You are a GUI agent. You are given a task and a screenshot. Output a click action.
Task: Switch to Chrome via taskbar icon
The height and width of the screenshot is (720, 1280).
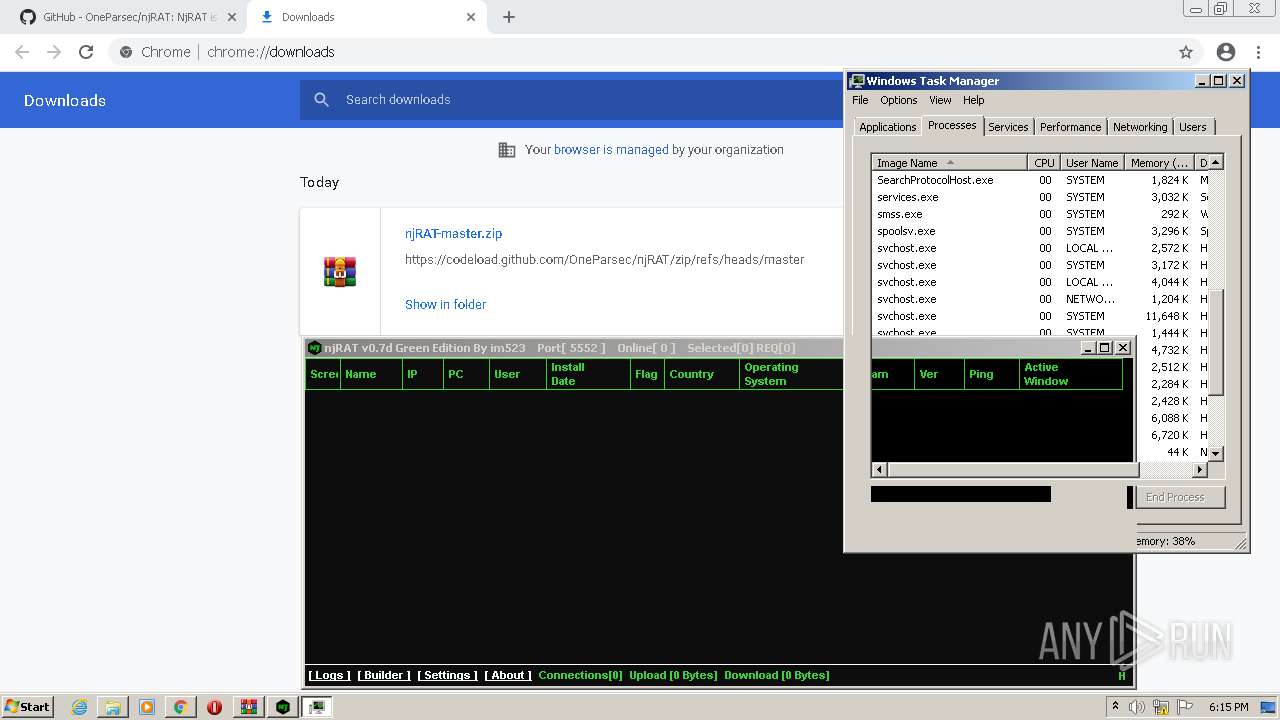pos(180,707)
